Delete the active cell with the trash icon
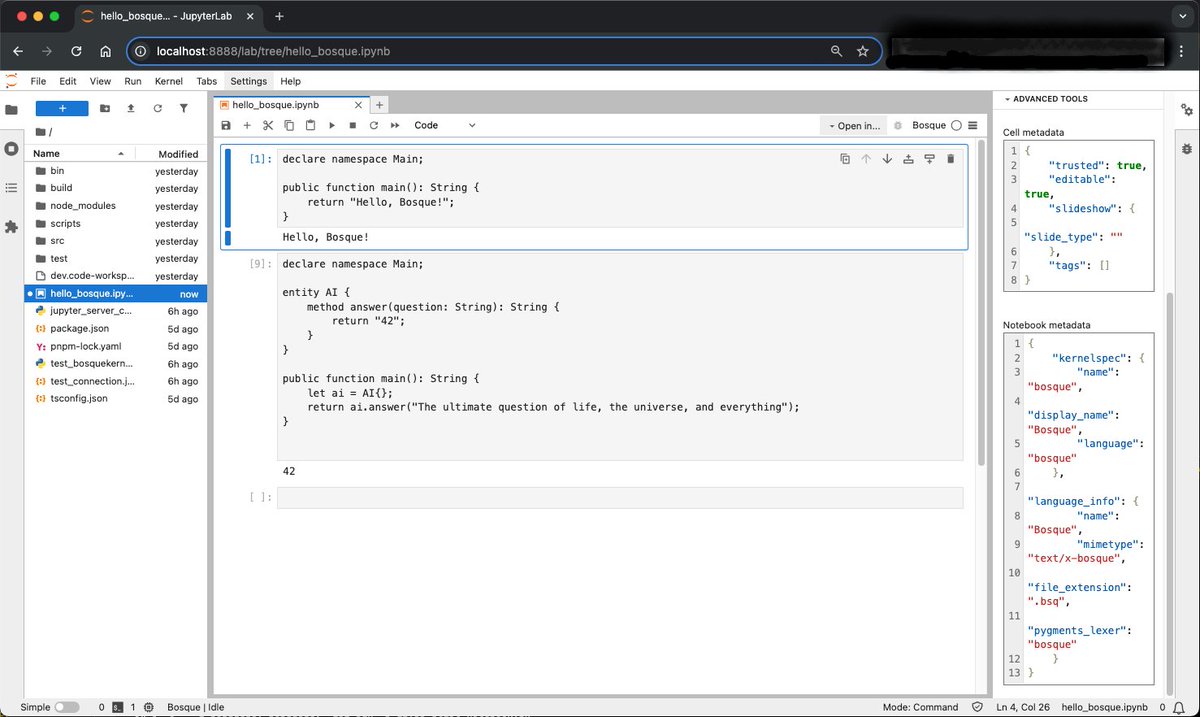 pyautogui.click(x=950, y=158)
